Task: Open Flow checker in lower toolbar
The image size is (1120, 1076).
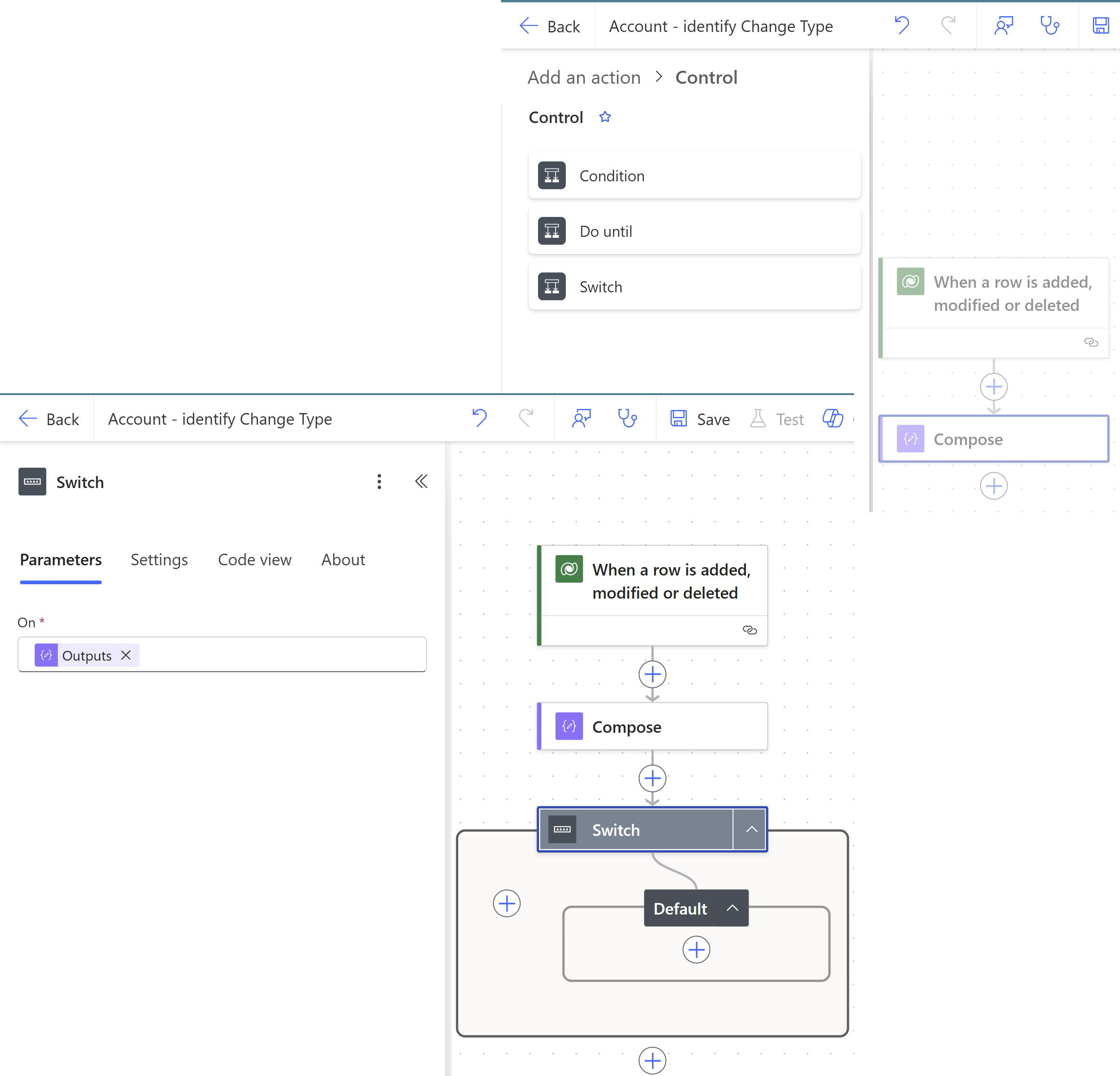Action: tap(627, 418)
